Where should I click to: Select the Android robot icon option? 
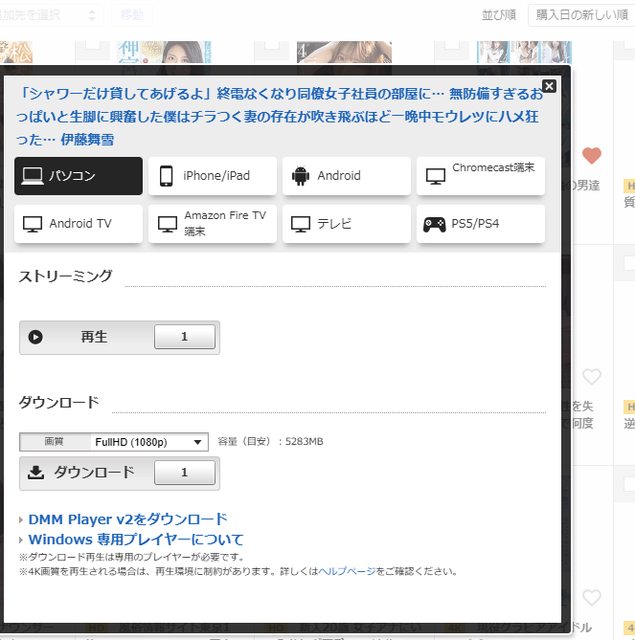coord(300,176)
